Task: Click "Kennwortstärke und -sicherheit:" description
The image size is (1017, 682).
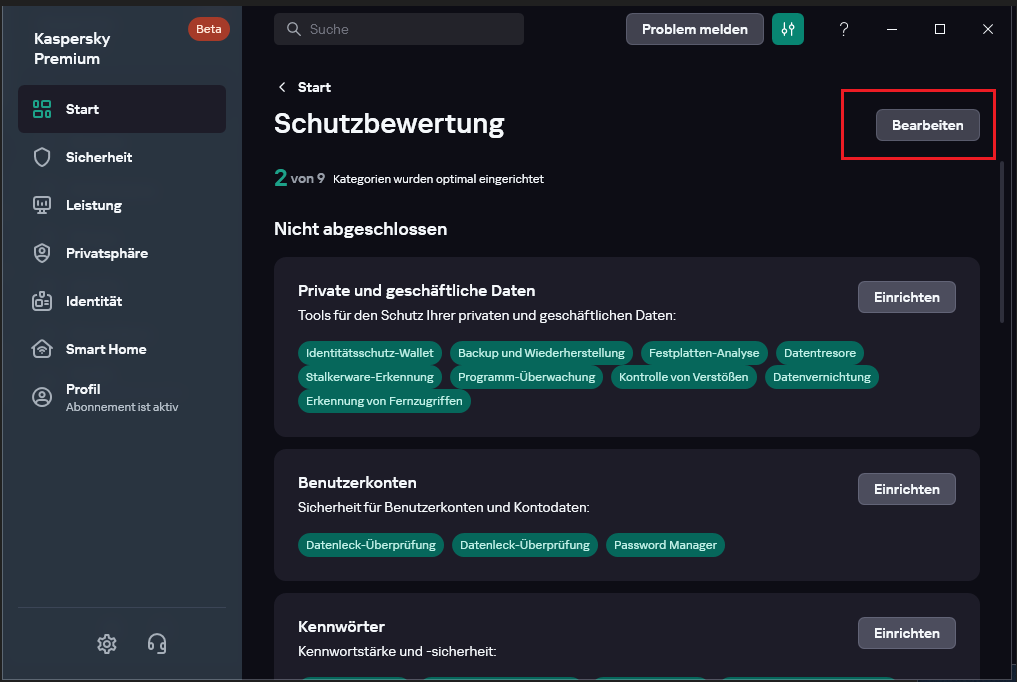Action: 397,651
